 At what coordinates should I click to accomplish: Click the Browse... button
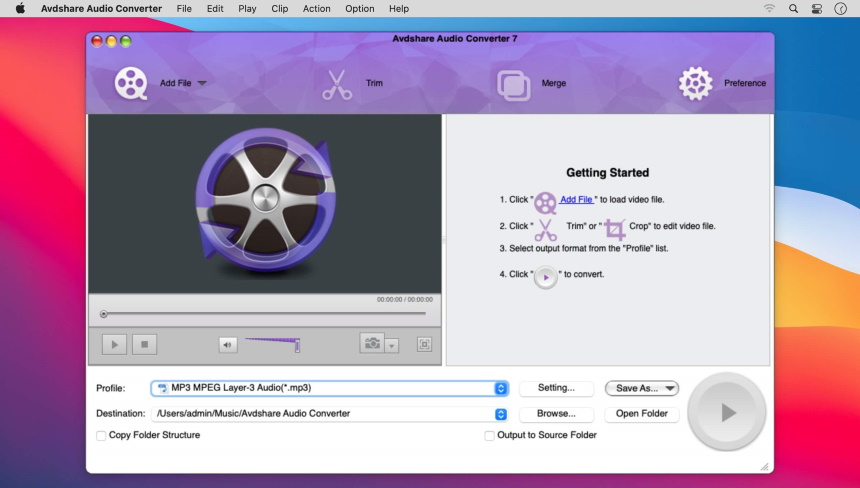tap(556, 414)
